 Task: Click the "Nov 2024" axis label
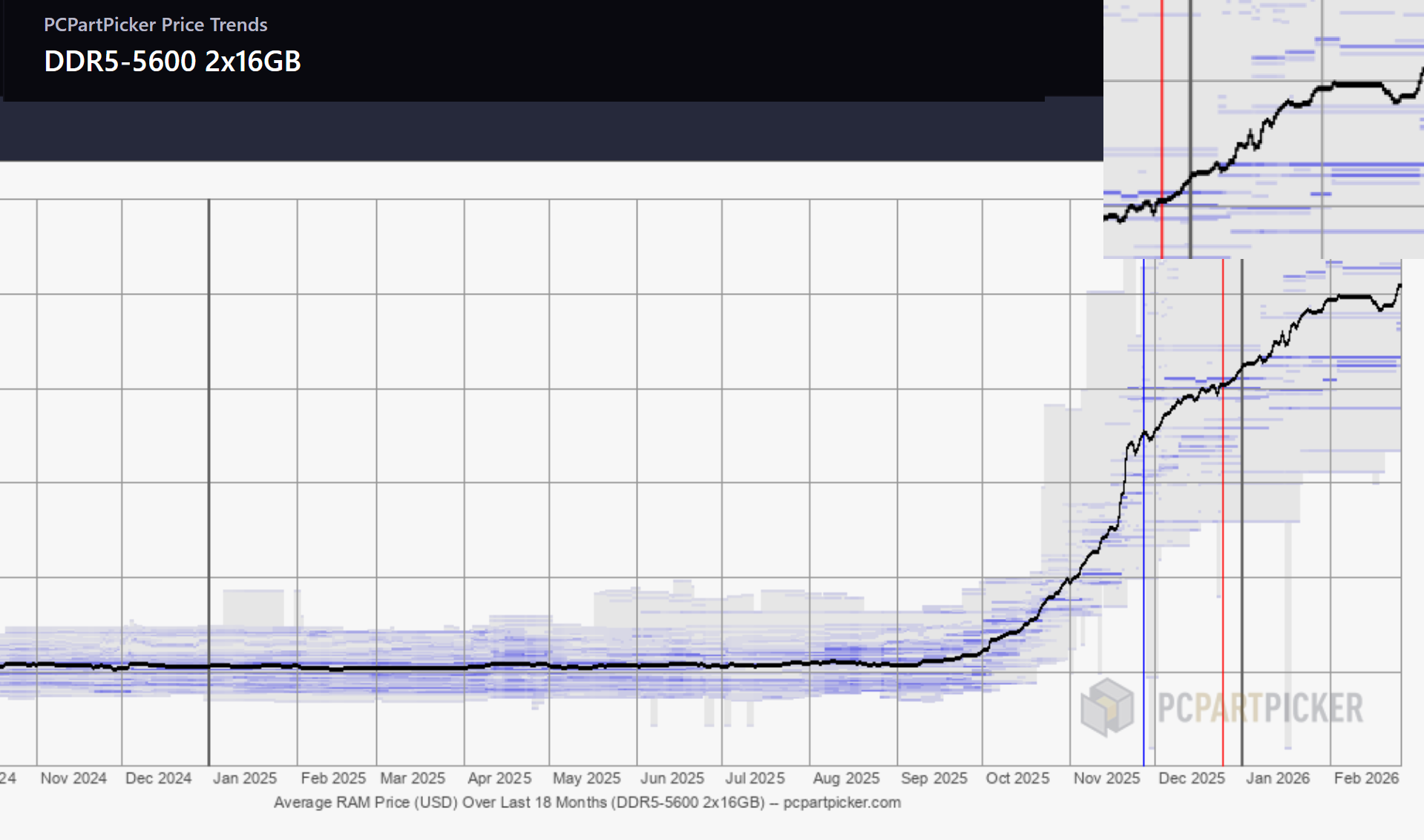tap(73, 778)
